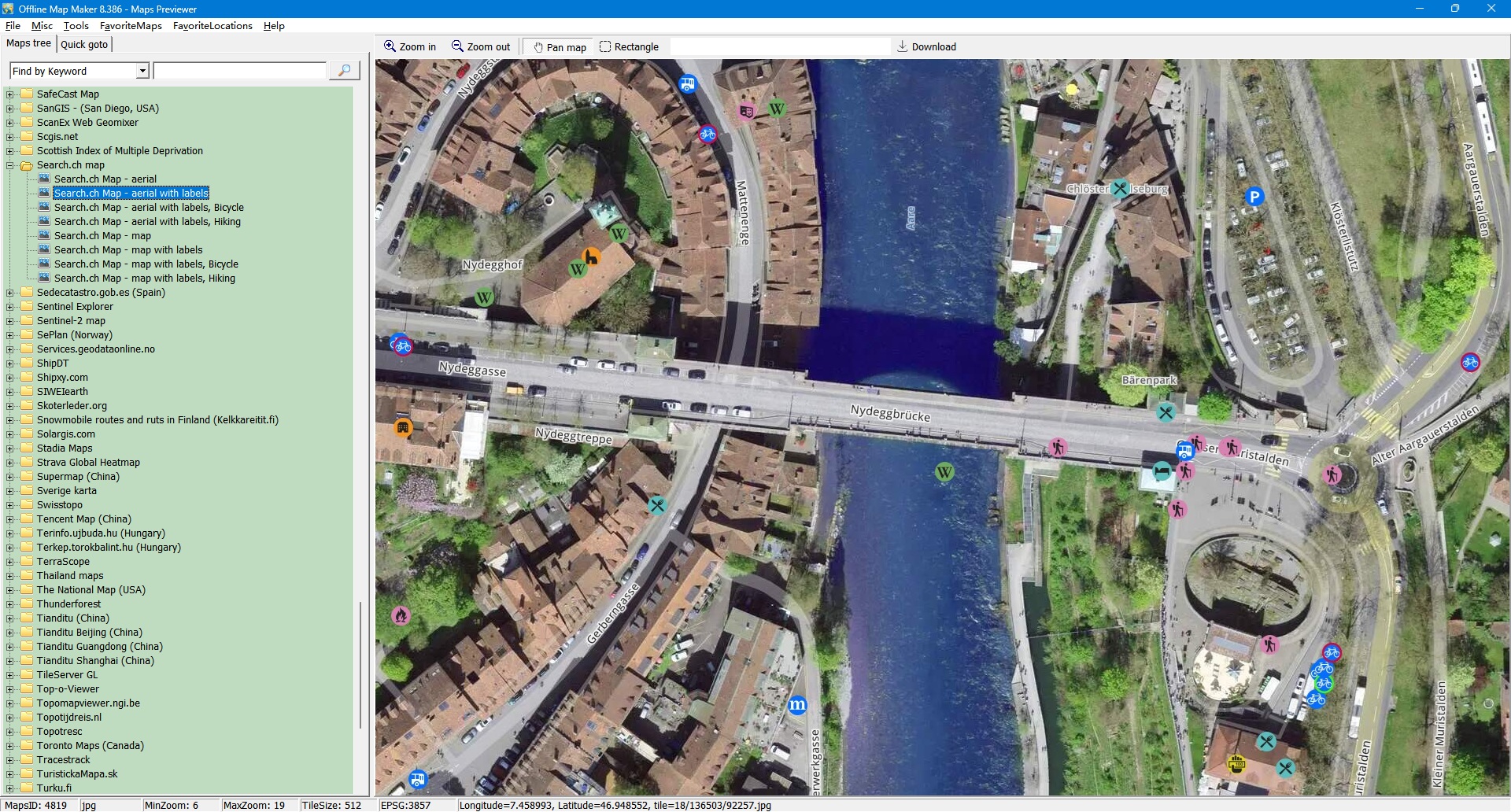Switch to the Quick goto tab

(x=84, y=45)
